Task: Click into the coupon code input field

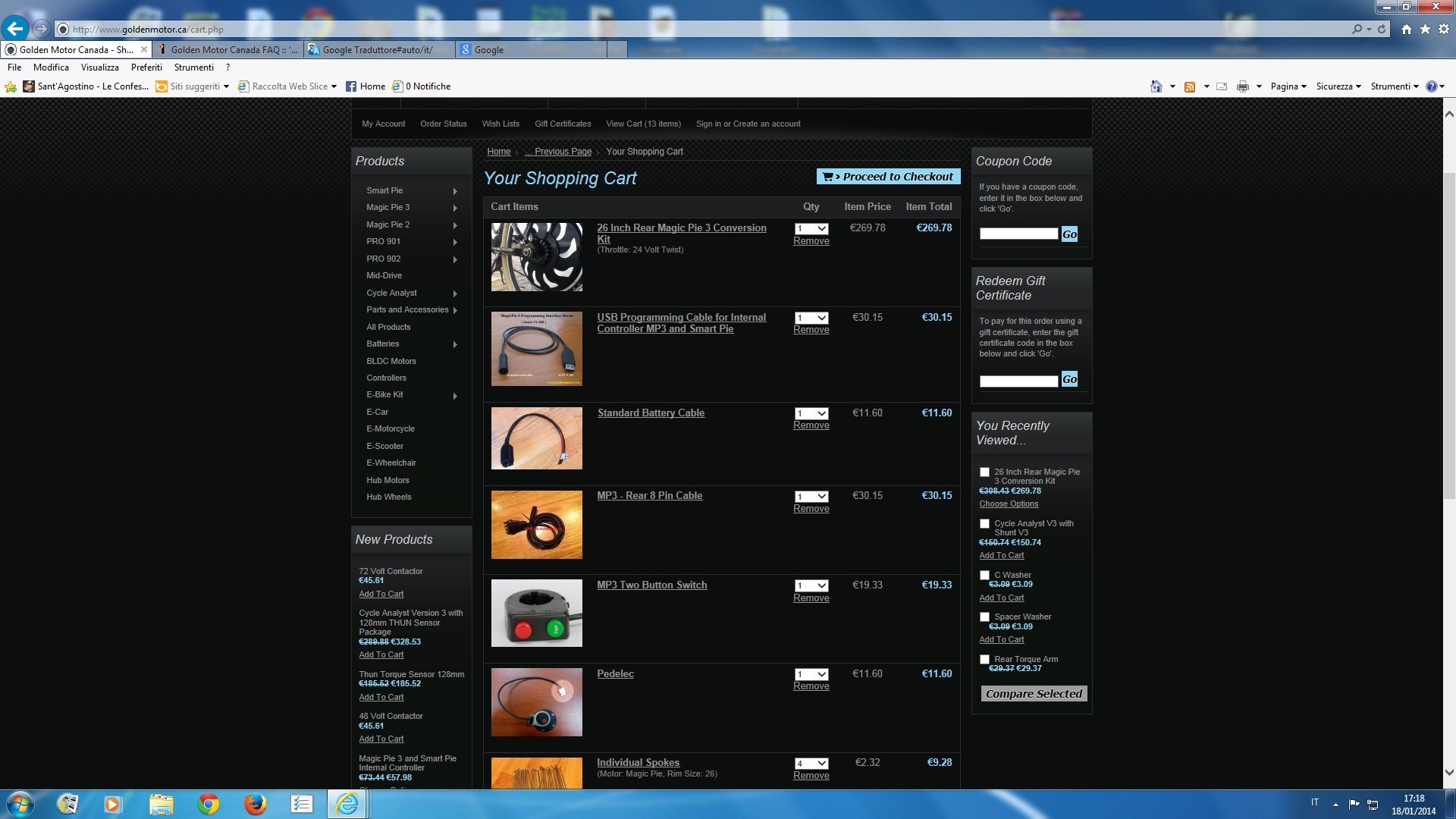Action: (x=1018, y=234)
